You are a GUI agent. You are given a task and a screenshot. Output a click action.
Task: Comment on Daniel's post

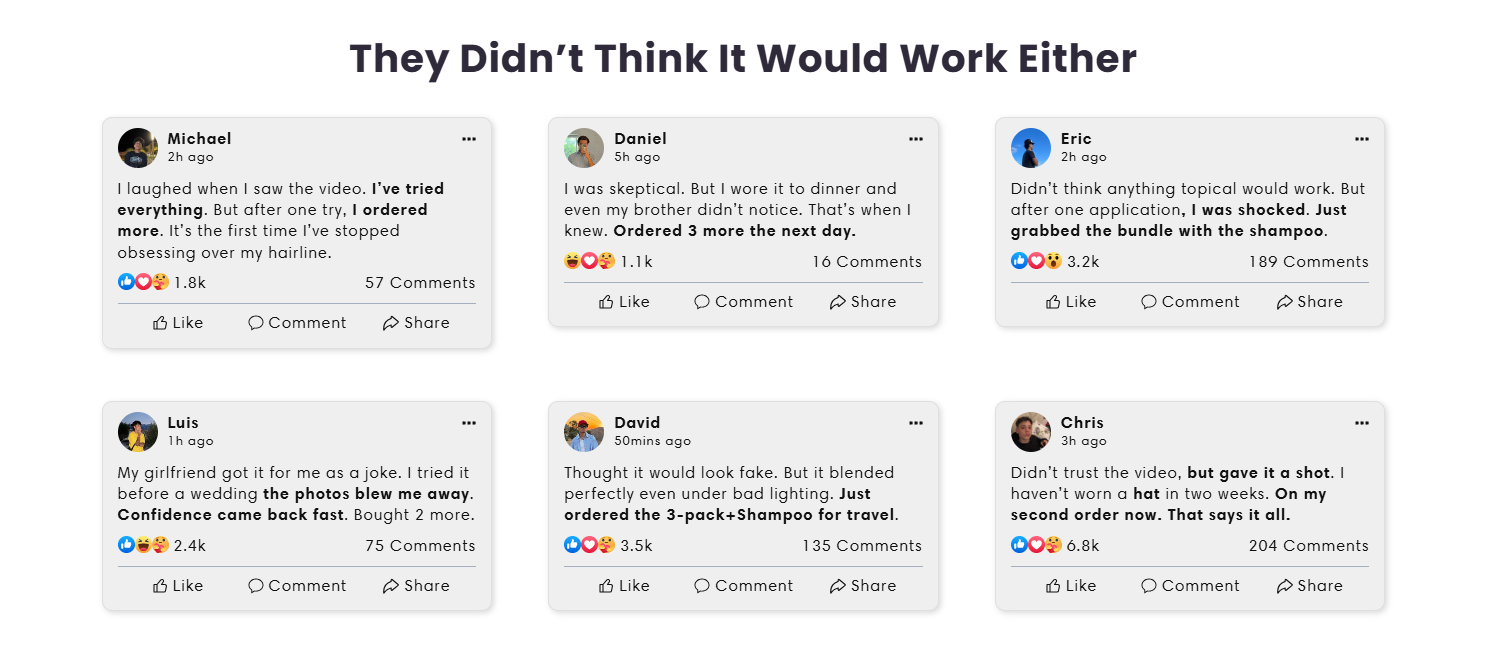click(x=744, y=302)
